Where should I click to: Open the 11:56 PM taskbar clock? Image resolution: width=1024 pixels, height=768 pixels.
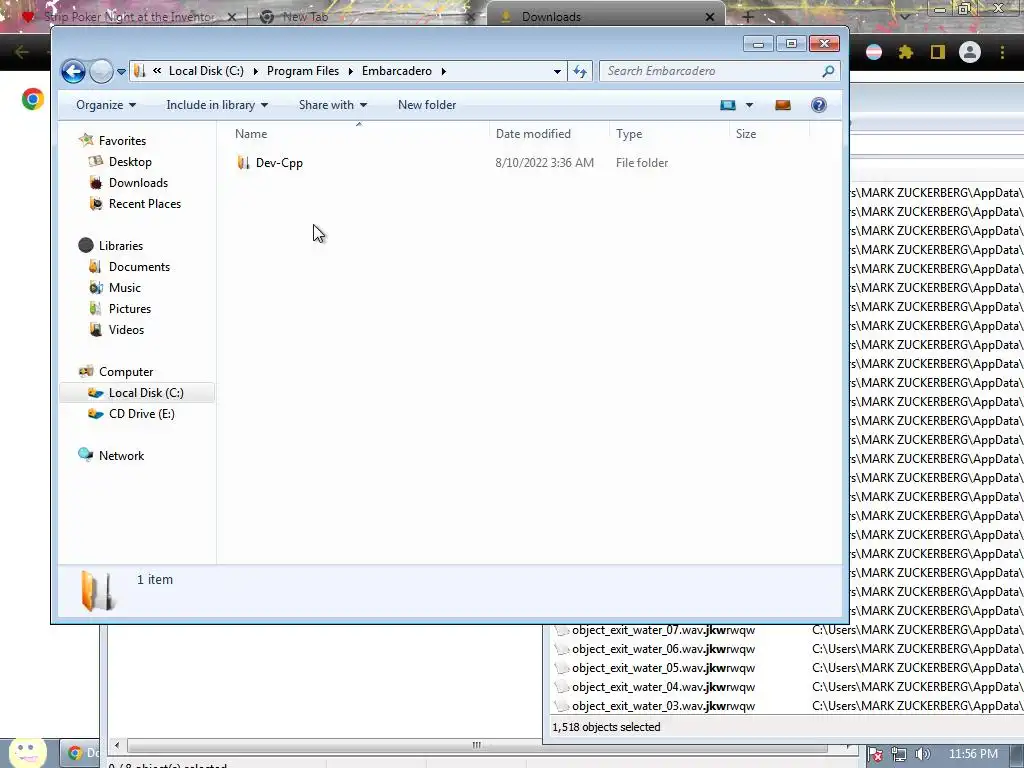point(973,754)
